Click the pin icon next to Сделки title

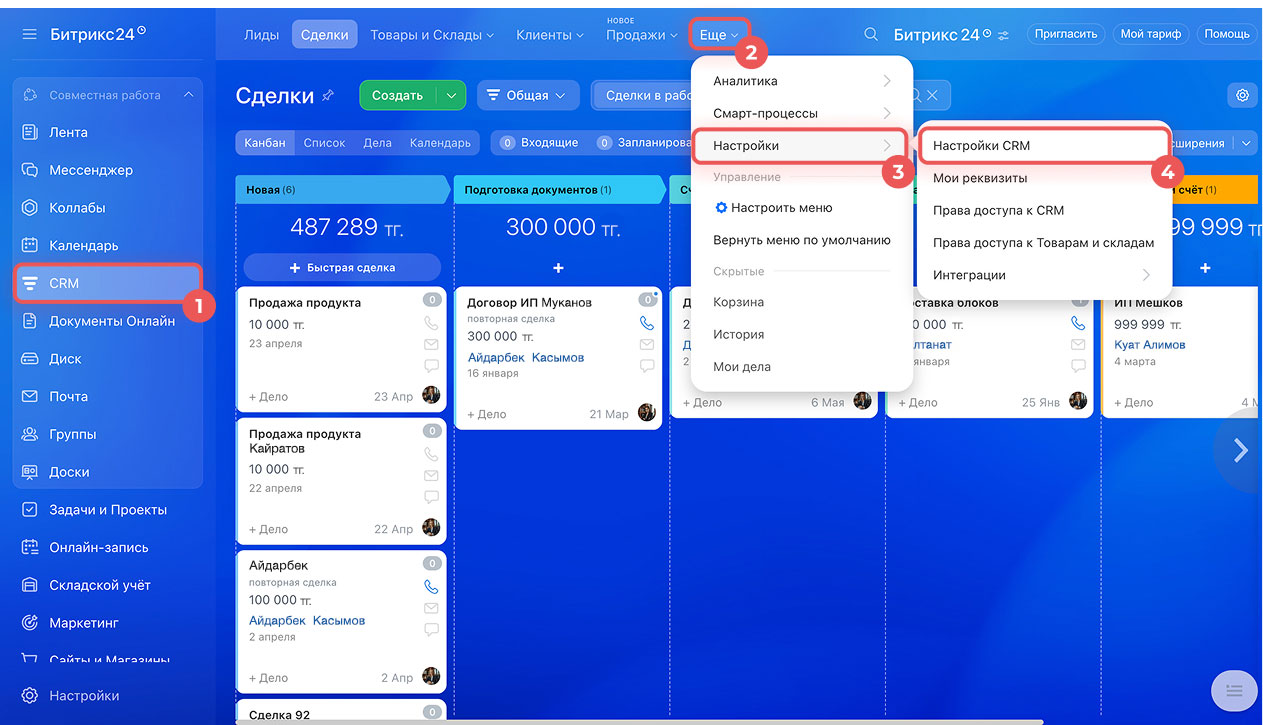(x=328, y=95)
